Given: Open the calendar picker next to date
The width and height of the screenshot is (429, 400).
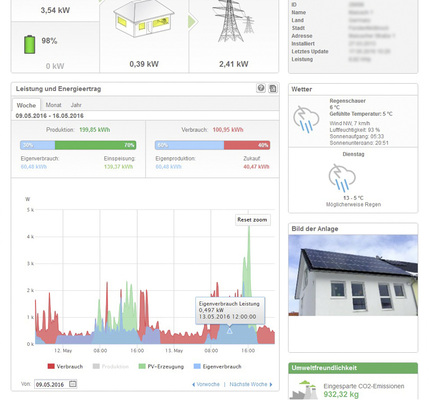Looking at the screenshot, I should pyautogui.click(x=73, y=384).
